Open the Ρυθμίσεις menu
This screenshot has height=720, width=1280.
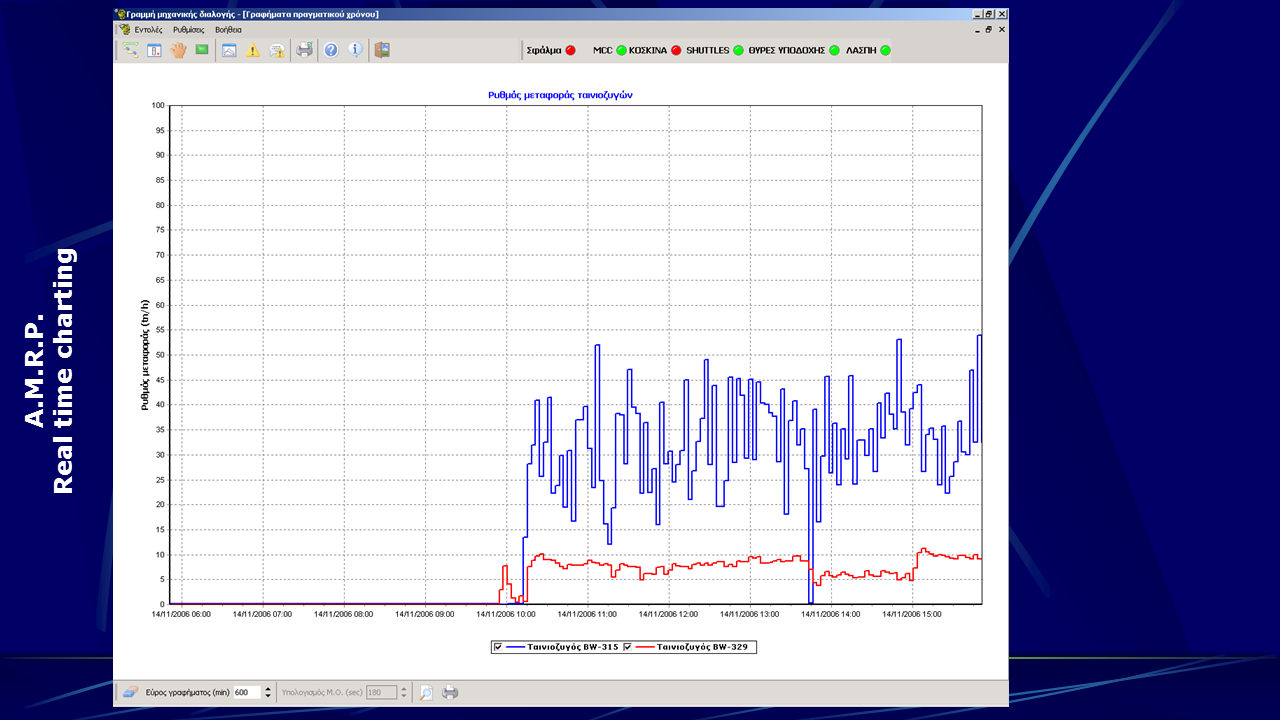pyautogui.click(x=188, y=30)
